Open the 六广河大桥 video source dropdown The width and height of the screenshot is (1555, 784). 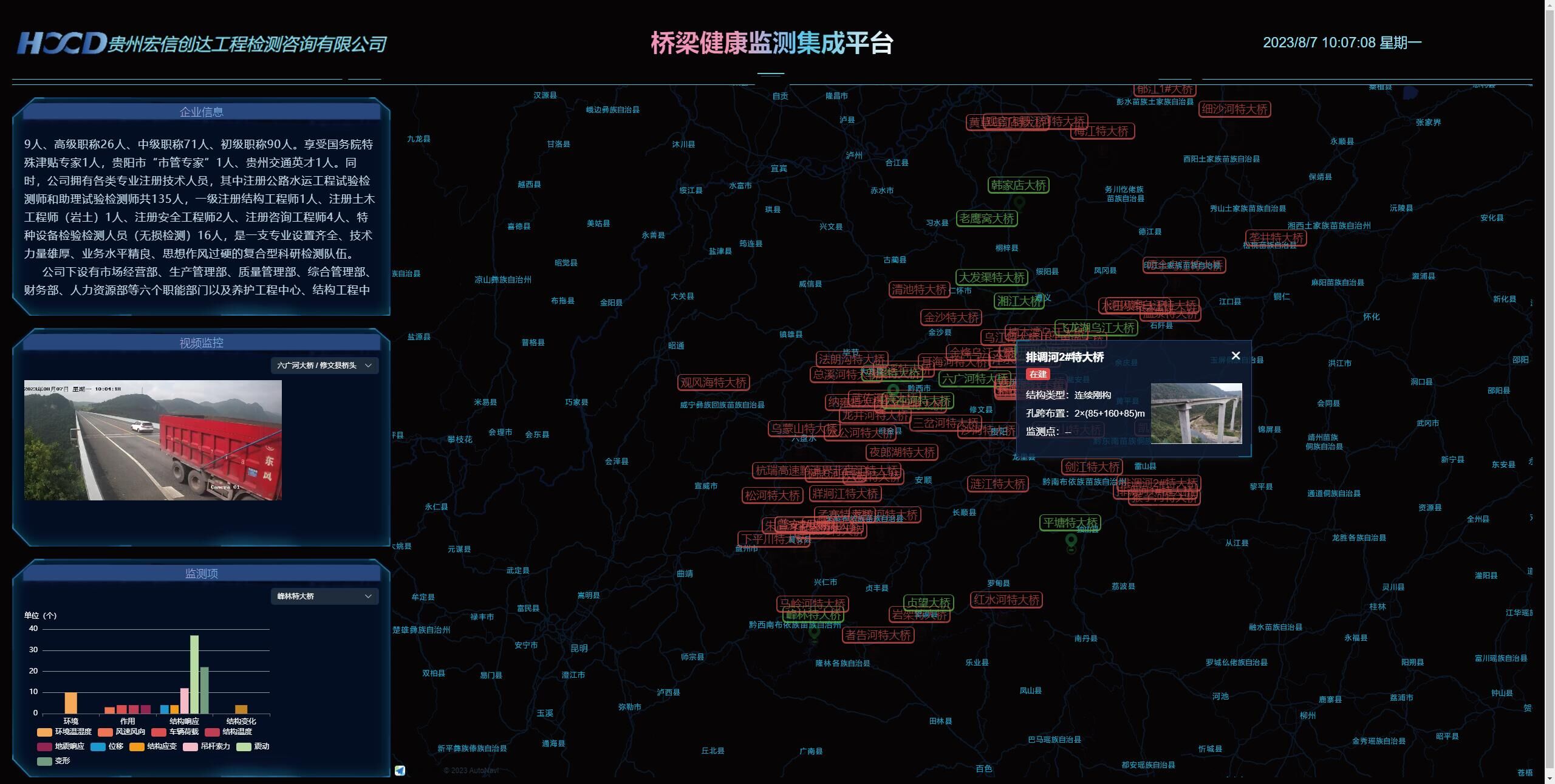[324, 366]
